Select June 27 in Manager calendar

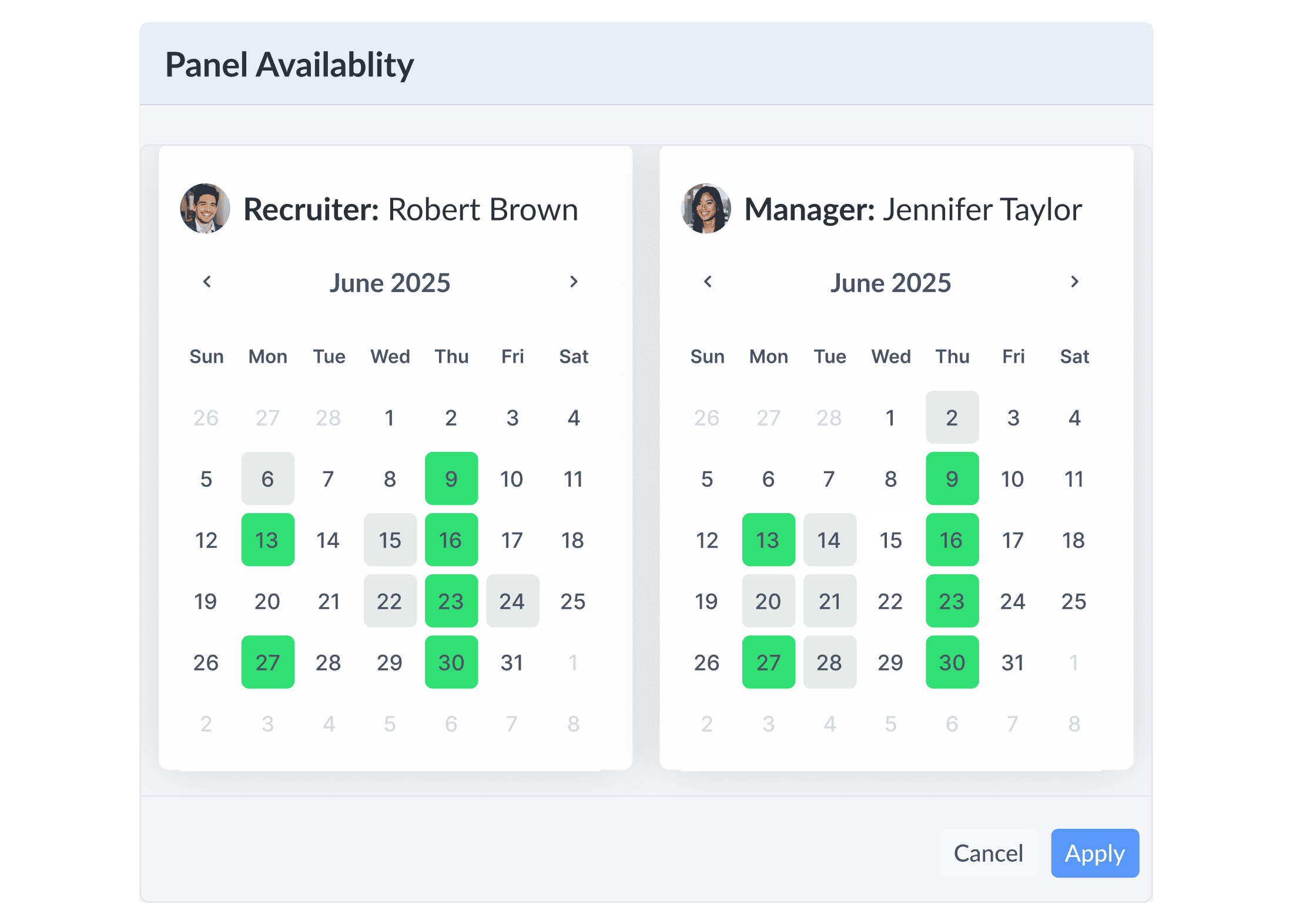pos(769,662)
